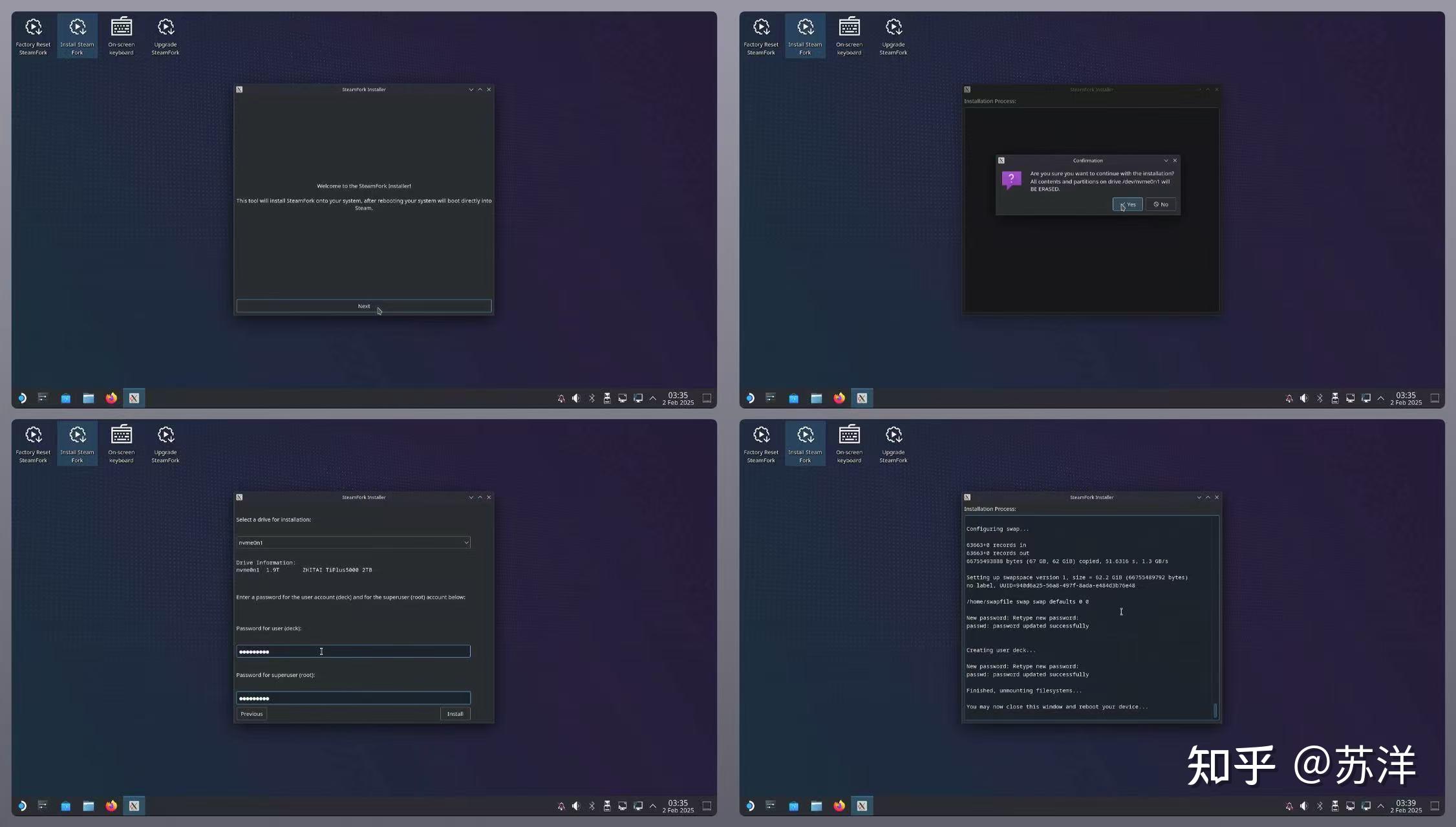Click the Show Desktop toggle at panel edge
Screen dimensions: 1456x827
pos(706,398)
